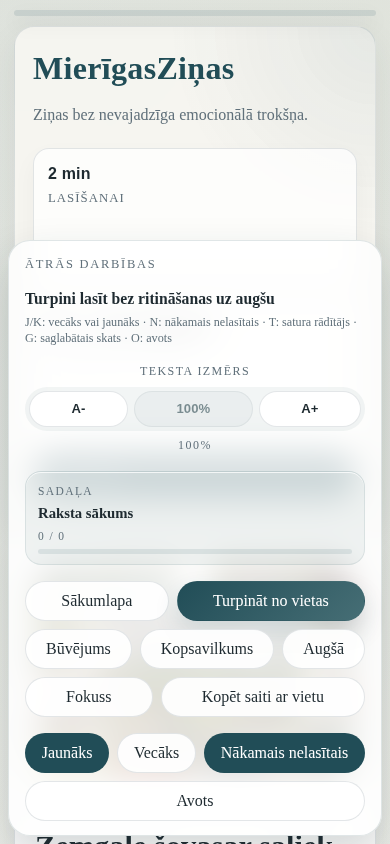The width and height of the screenshot is (390, 844).
Task: Reset text size via 100% button
Action: pos(194,409)
